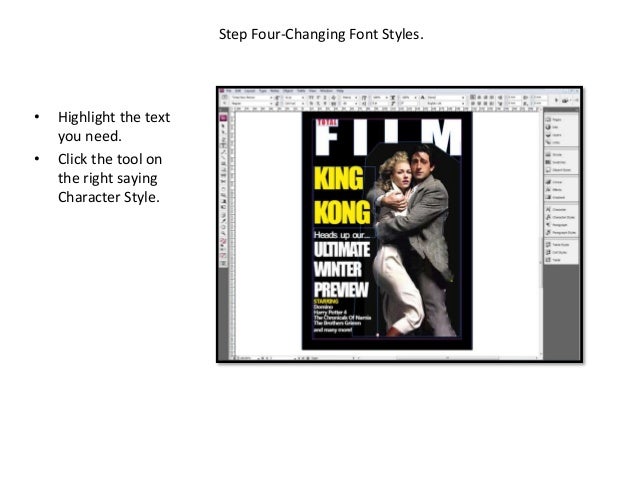Click the KING headline on the cover
Image resolution: width=638 pixels, height=479 pixels.
(x=339, y=178)
